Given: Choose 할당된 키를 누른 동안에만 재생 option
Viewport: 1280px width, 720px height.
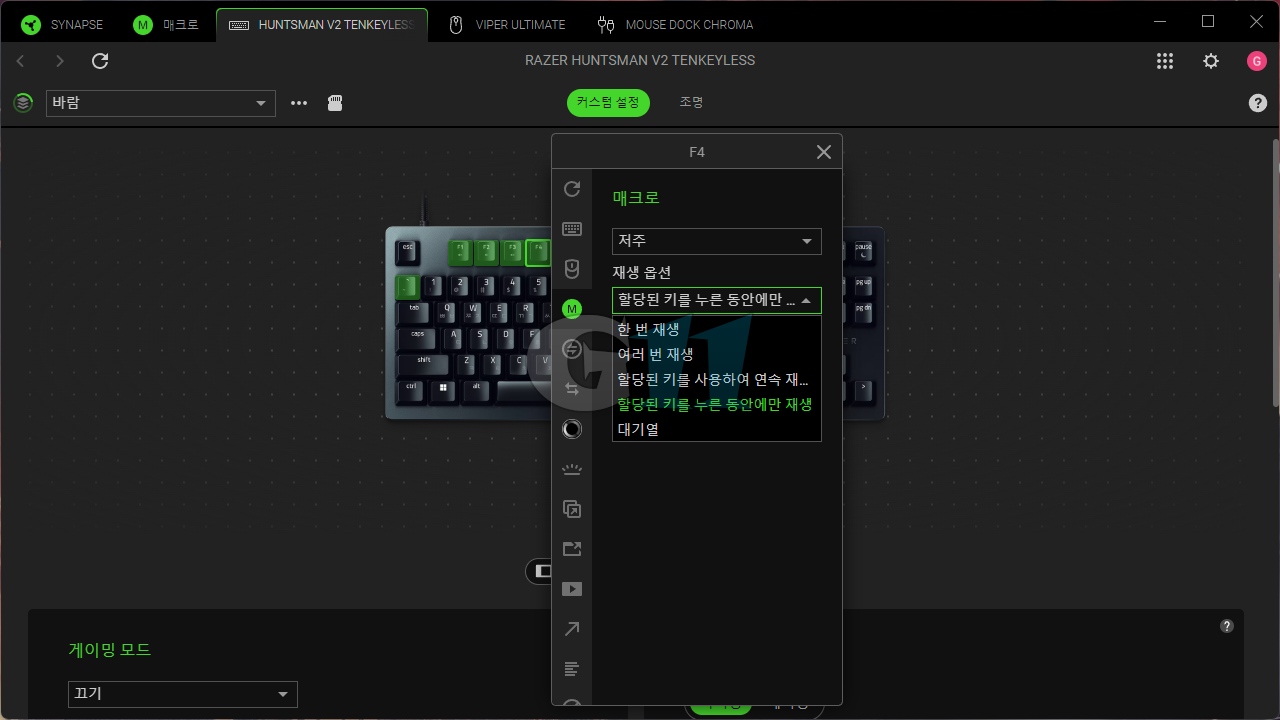Looking at the screenshot, I should [x=717, y=404].
